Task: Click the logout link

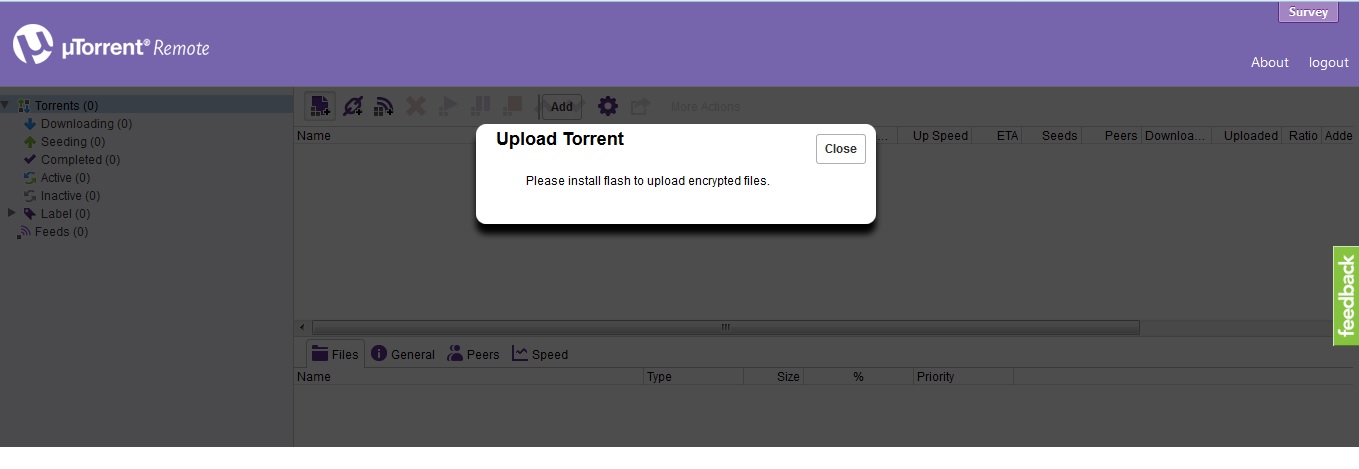Action: tap(1328, 62)
